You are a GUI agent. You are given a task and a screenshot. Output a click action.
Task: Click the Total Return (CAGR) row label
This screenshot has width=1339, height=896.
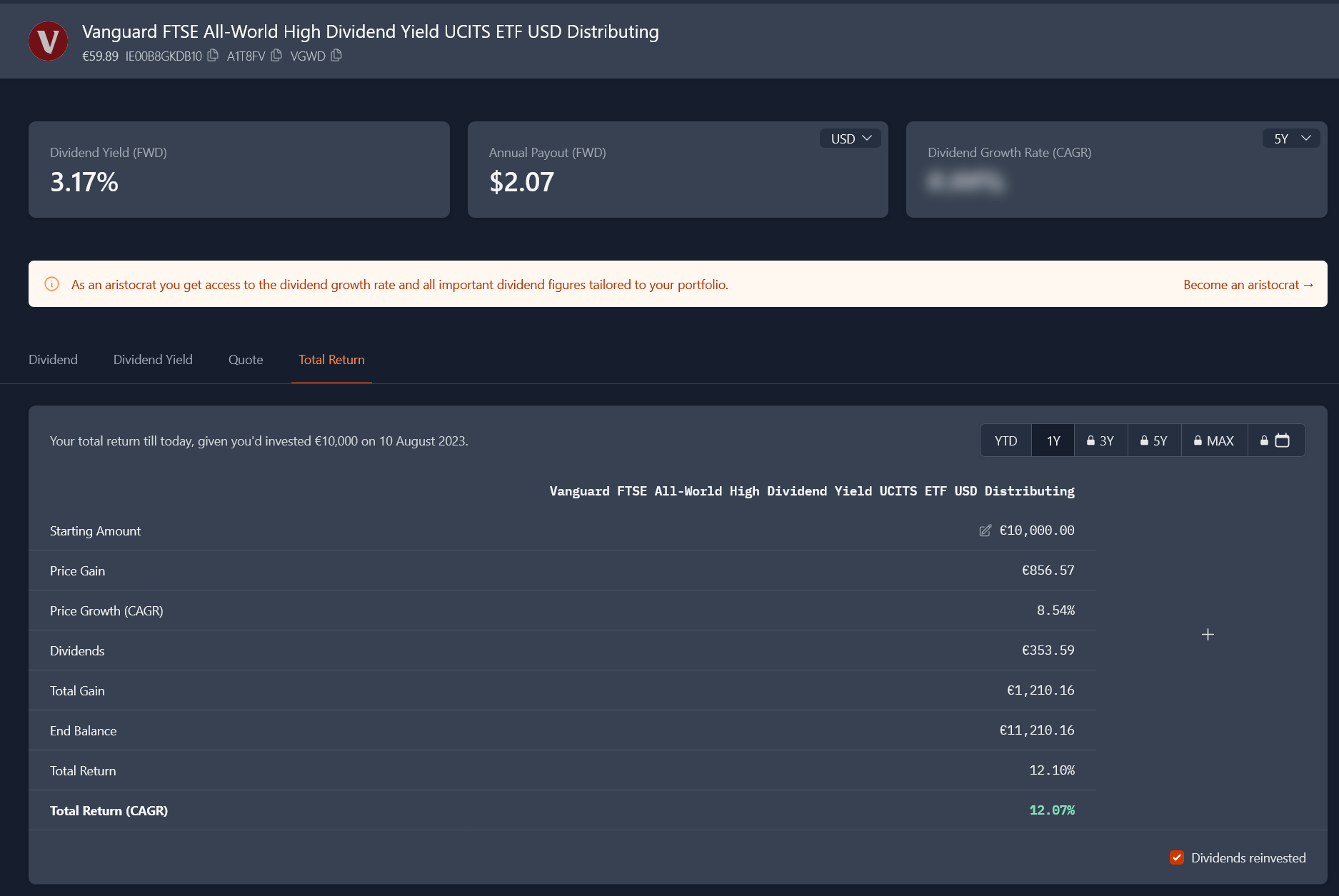pyautogui.click(x=109, y=810)
